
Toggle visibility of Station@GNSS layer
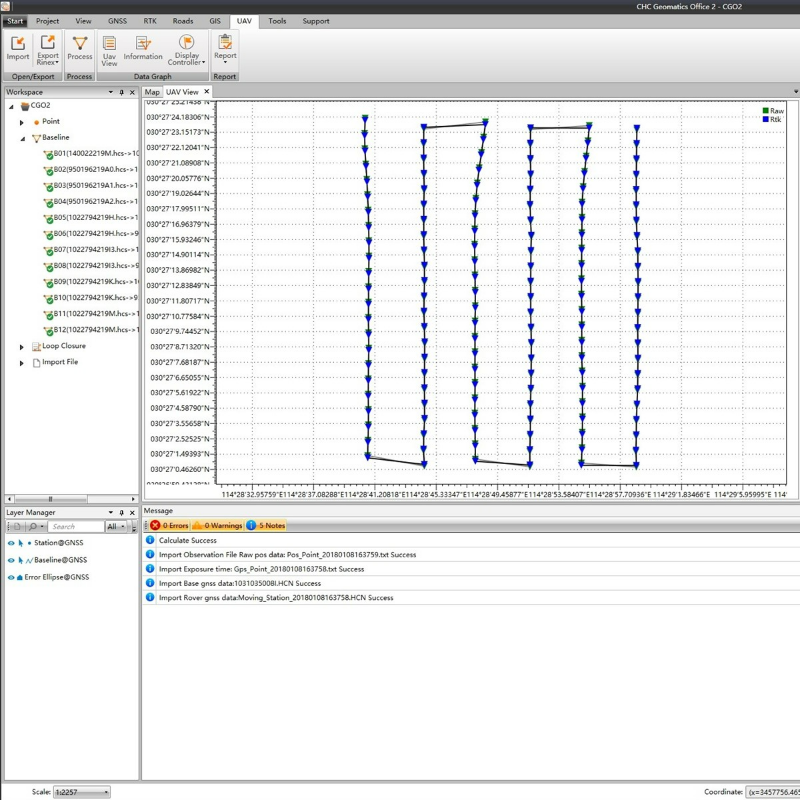coord(10,543)
